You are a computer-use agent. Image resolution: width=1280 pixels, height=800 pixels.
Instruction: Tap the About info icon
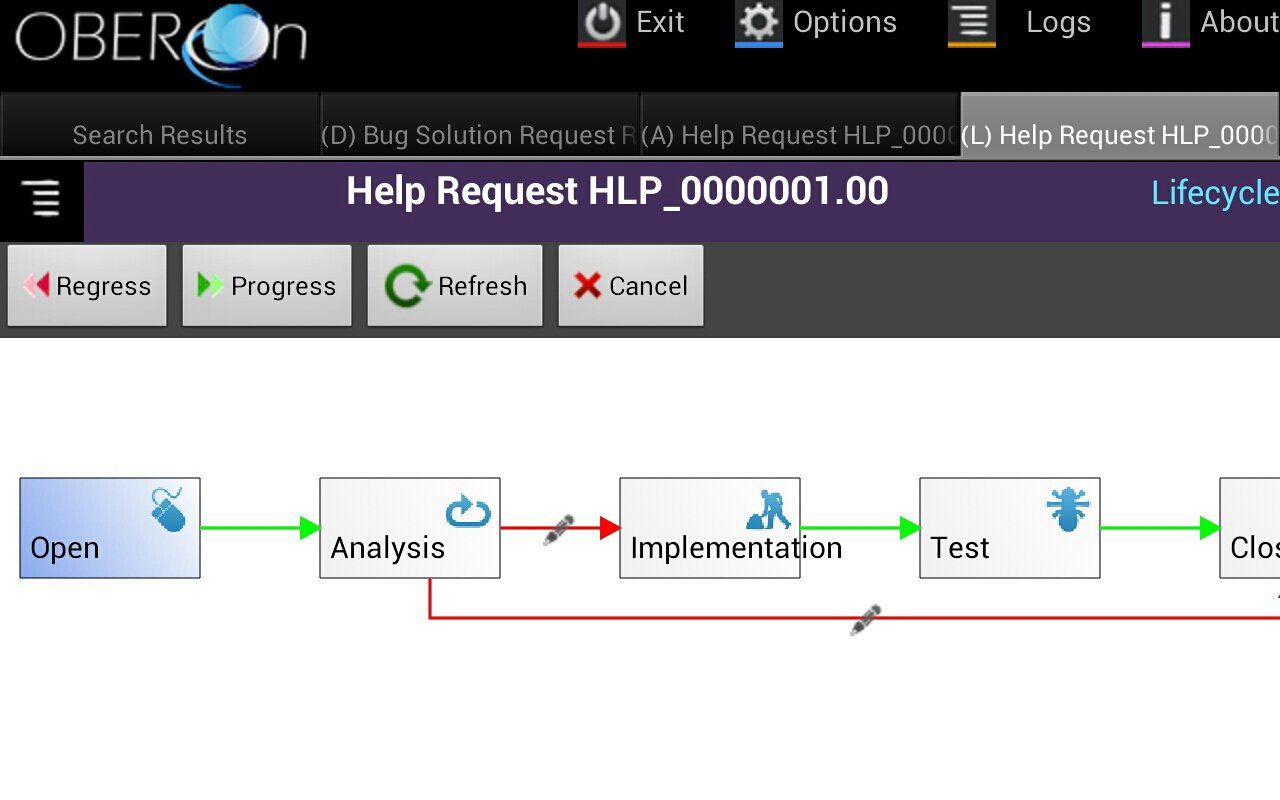coord(1166,22)
